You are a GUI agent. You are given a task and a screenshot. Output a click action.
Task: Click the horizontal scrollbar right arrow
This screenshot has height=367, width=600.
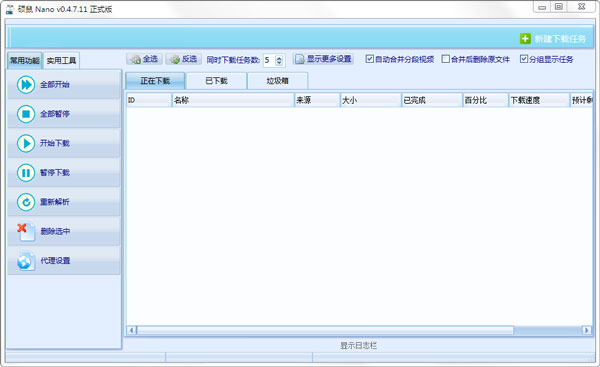pyautogui.click(x=586, y=330)
